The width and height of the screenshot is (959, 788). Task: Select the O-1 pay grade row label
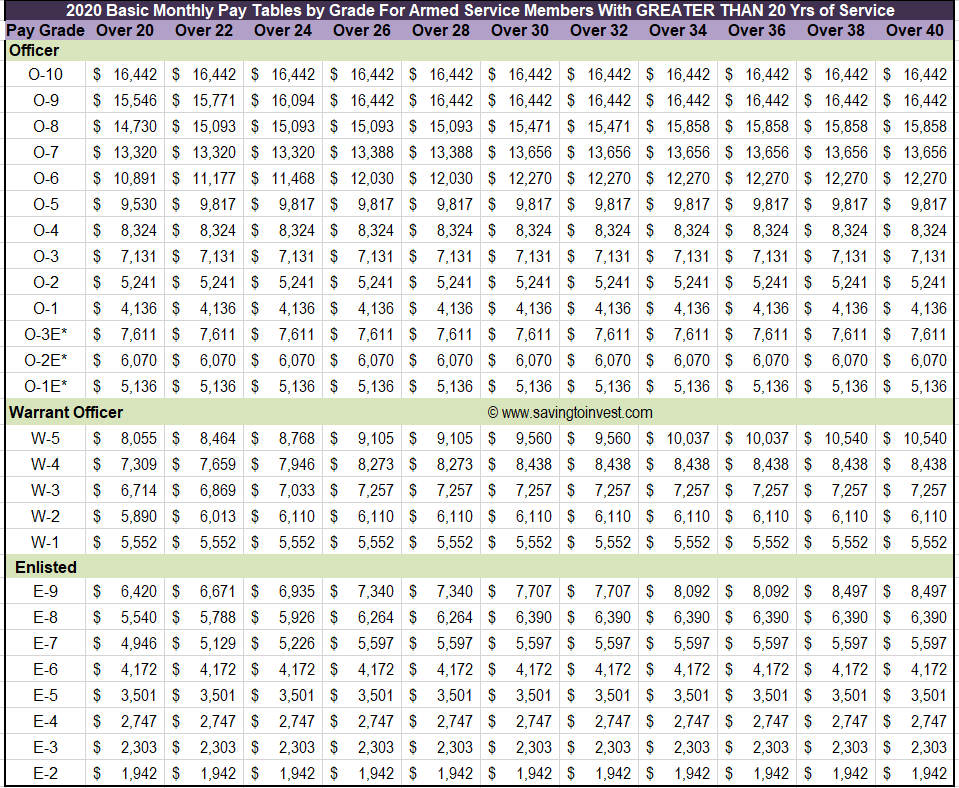45,308
